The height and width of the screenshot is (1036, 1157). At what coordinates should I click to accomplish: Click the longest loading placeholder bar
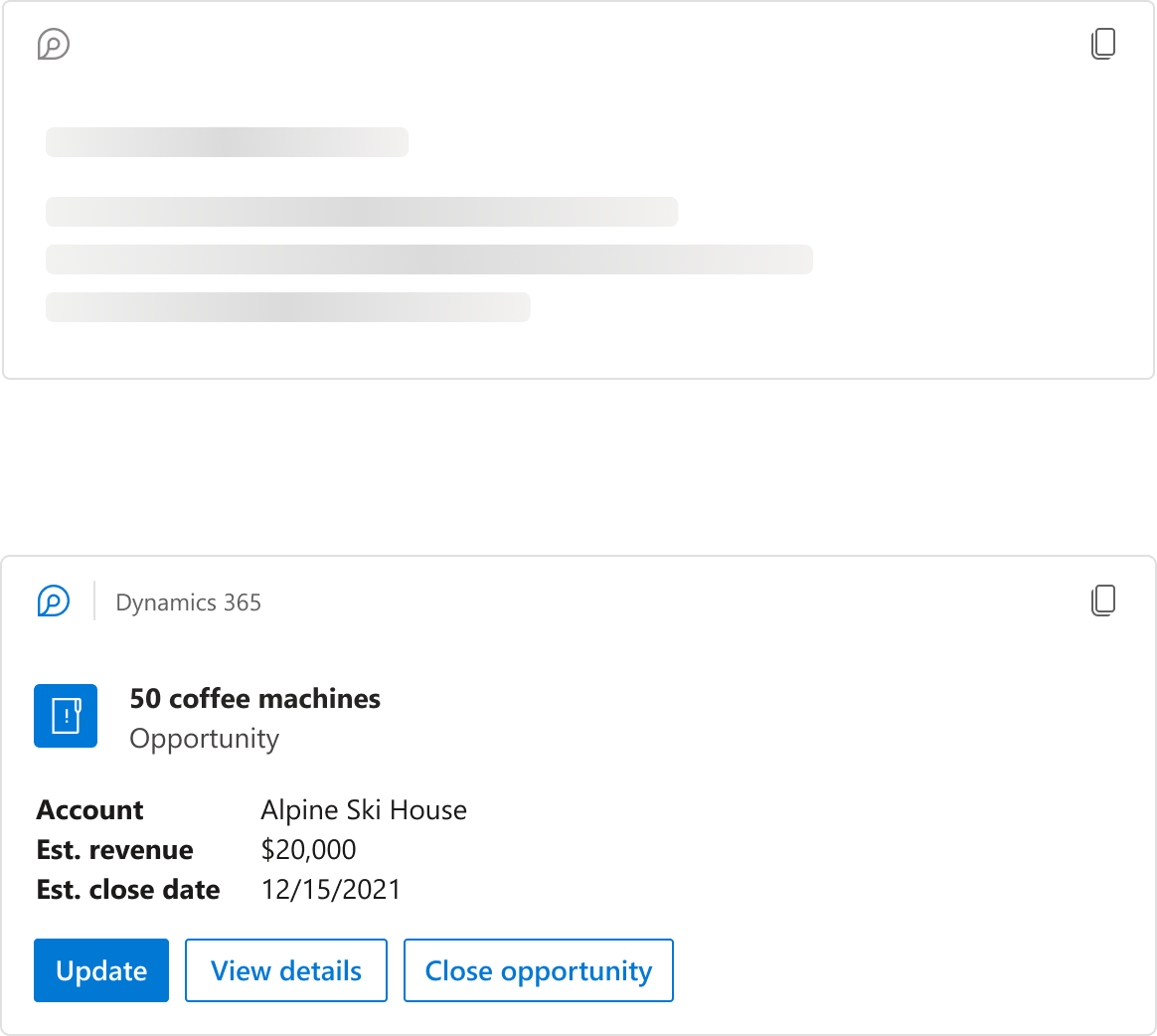[x=429, y=259]
